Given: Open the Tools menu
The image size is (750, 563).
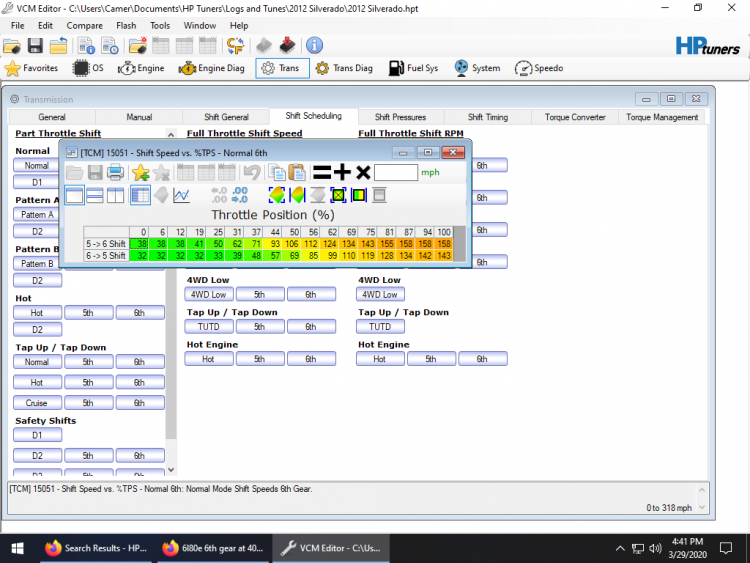Looking at the screenshot, I should click(x=160, y=26).
